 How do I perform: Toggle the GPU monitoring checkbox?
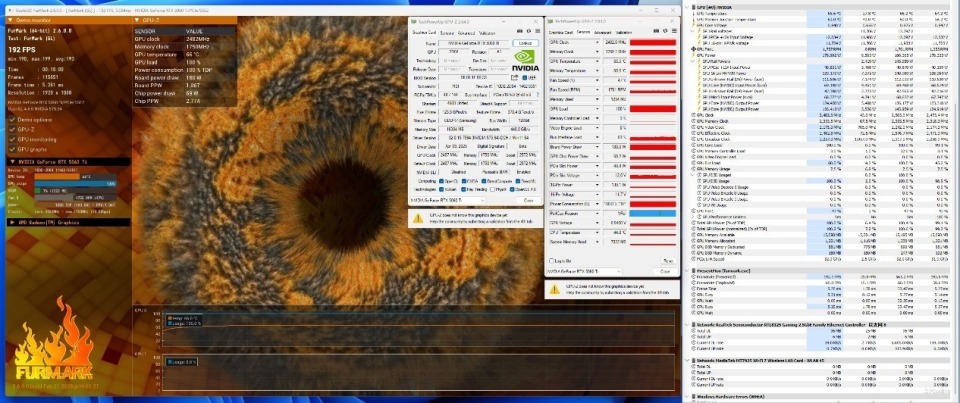point(13,139)
